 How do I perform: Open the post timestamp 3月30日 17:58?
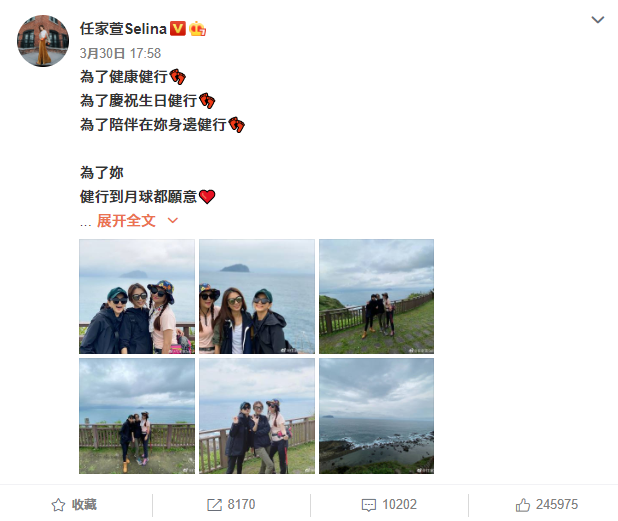120,53
